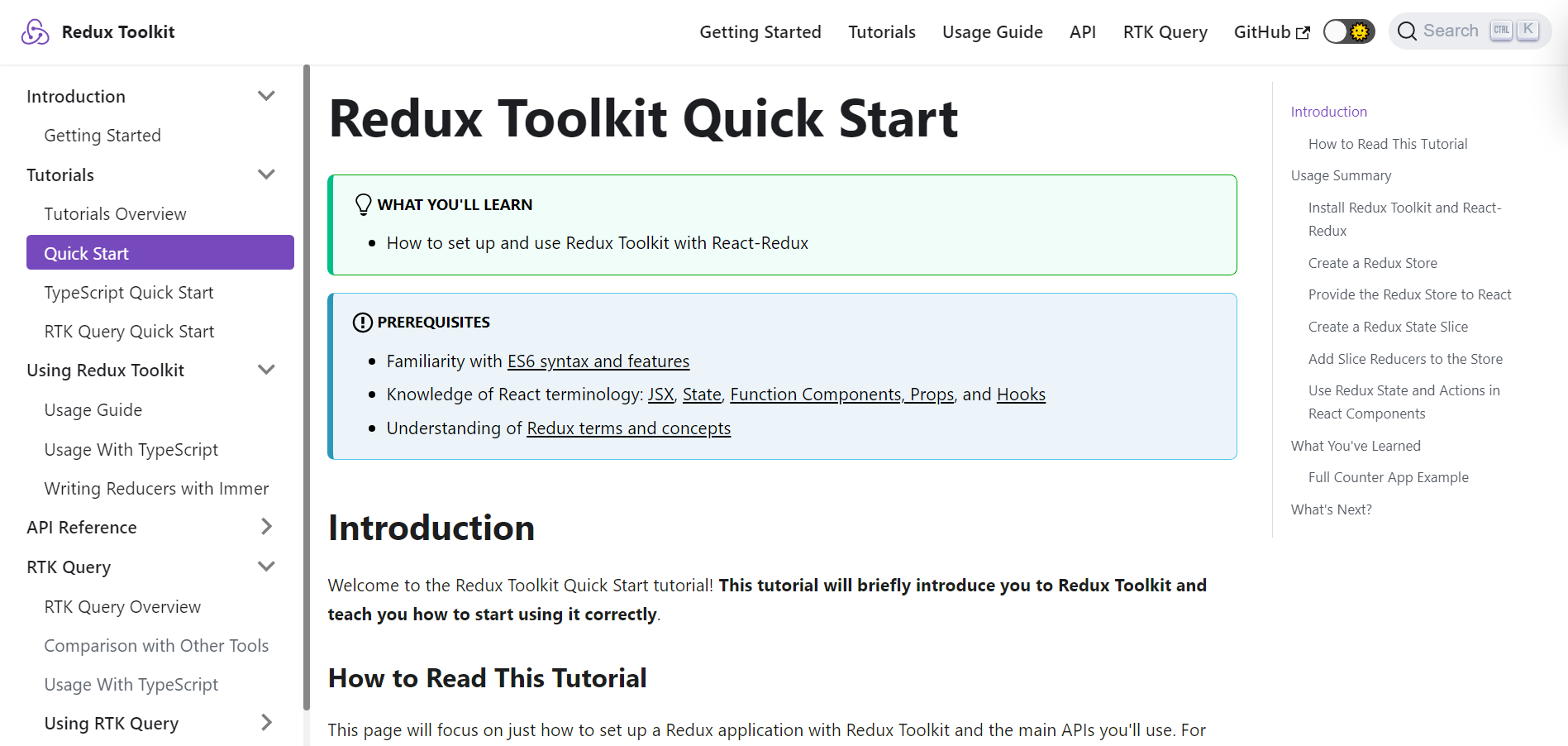Viewport: 1568px width, 746px height.
Task: Open the ES6 syntax and features link
Action: [598, 361]
